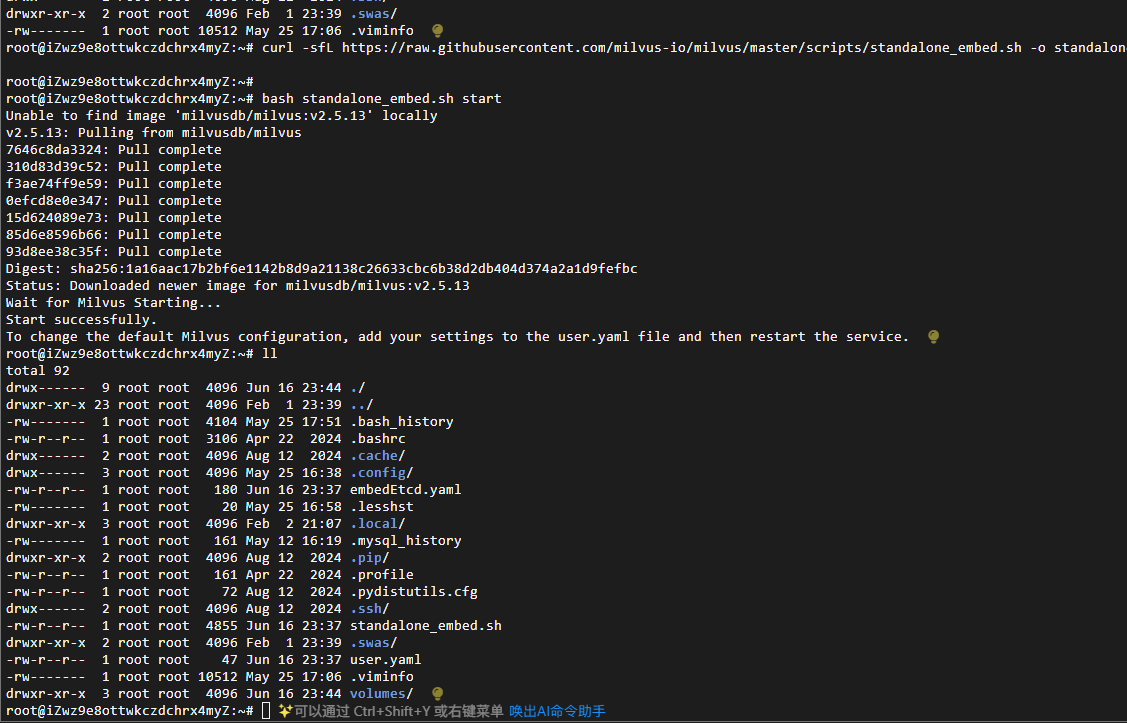1127x723 pixels.
Task: Click the .ssh/ directory name
Action: [x=369, y=609]
